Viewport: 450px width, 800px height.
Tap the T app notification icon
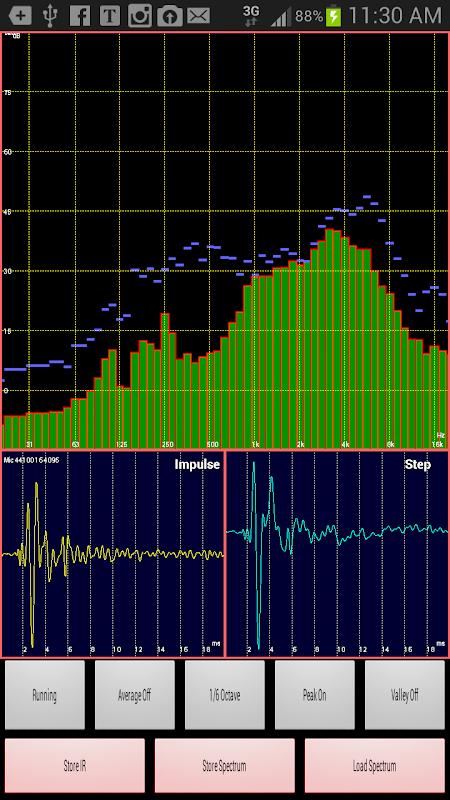[x=110, y=16]
